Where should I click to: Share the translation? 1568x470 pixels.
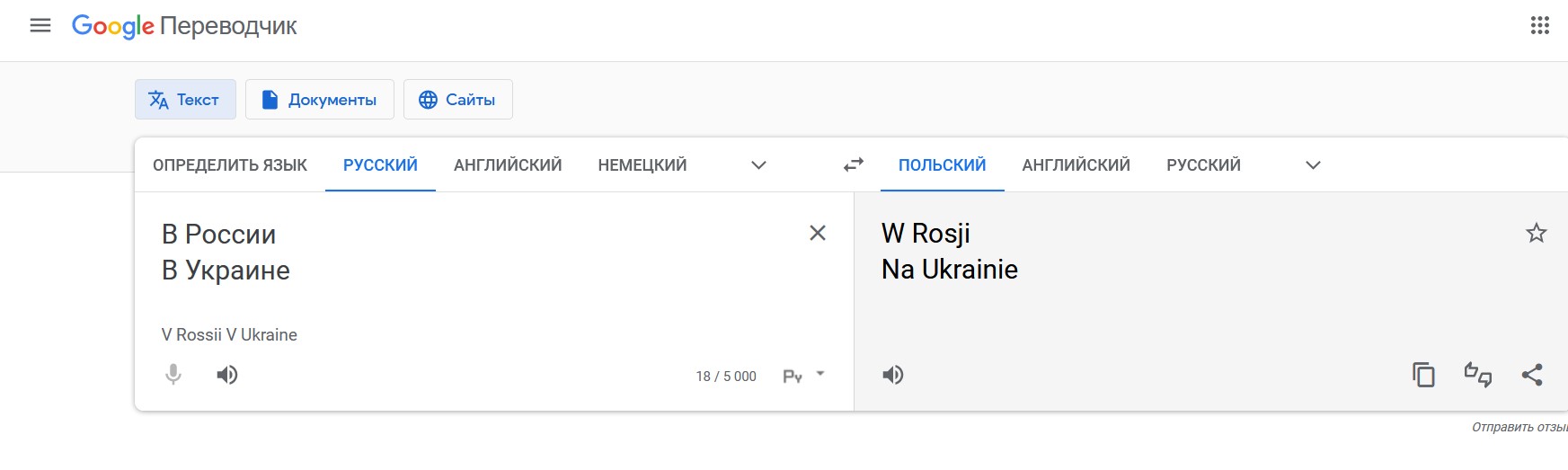(1532, 375)
